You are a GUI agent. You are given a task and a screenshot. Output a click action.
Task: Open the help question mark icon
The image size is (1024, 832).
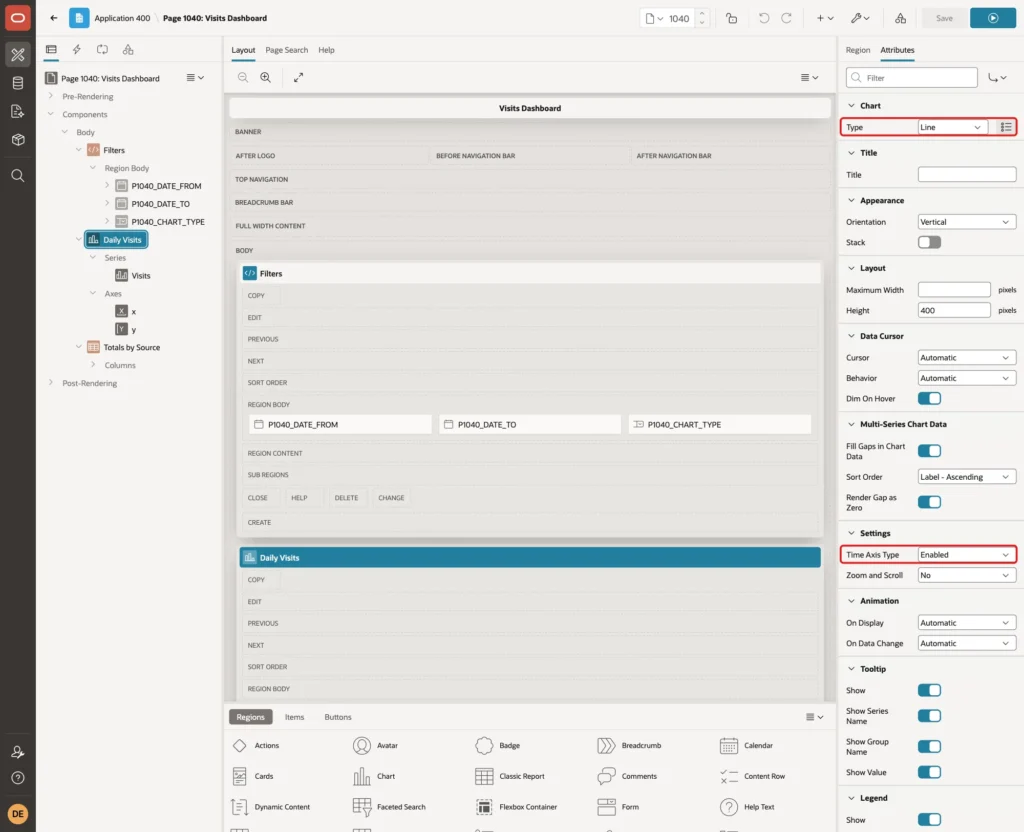tap(18, 778)
